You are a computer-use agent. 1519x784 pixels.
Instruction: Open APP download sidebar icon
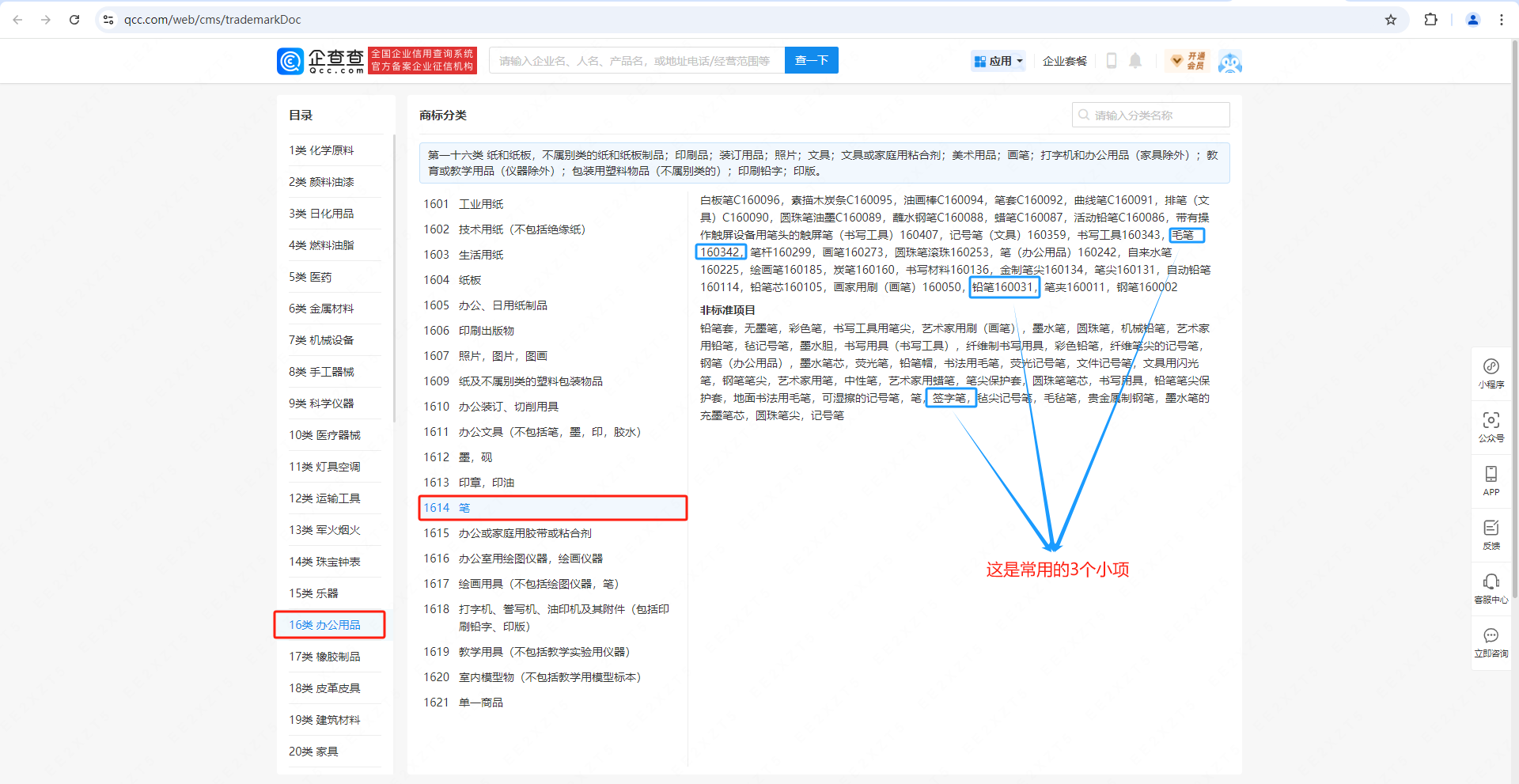point(1491,481)
